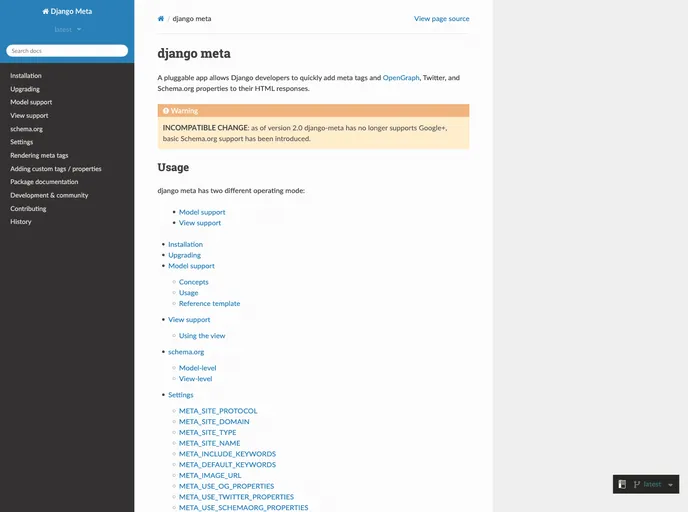The height and width of the screenshot is (512, 688).
Task: Click META_SITE_NAME link
Action: click(209, 443)
